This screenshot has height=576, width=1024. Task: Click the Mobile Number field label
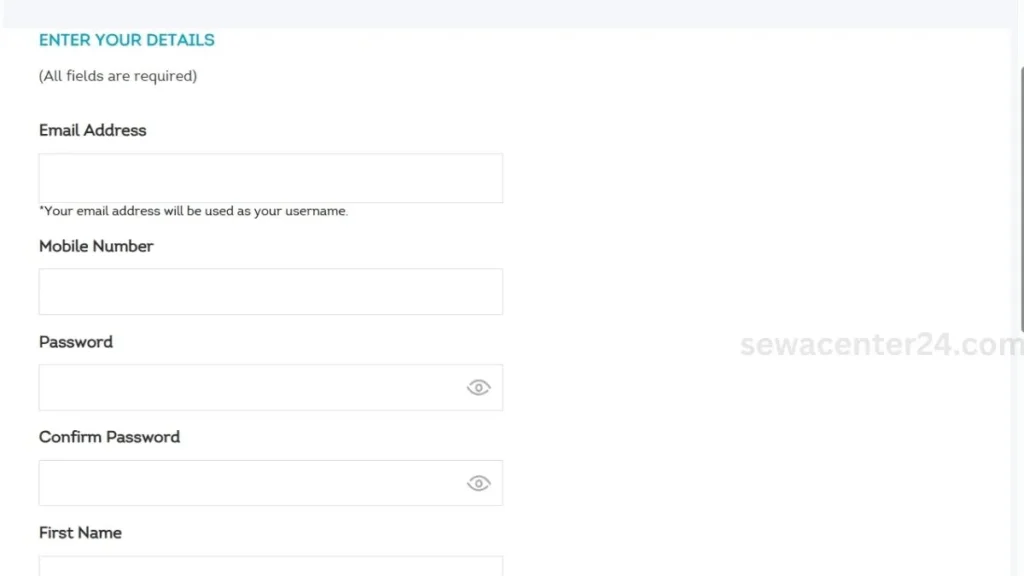coord(96,246)
